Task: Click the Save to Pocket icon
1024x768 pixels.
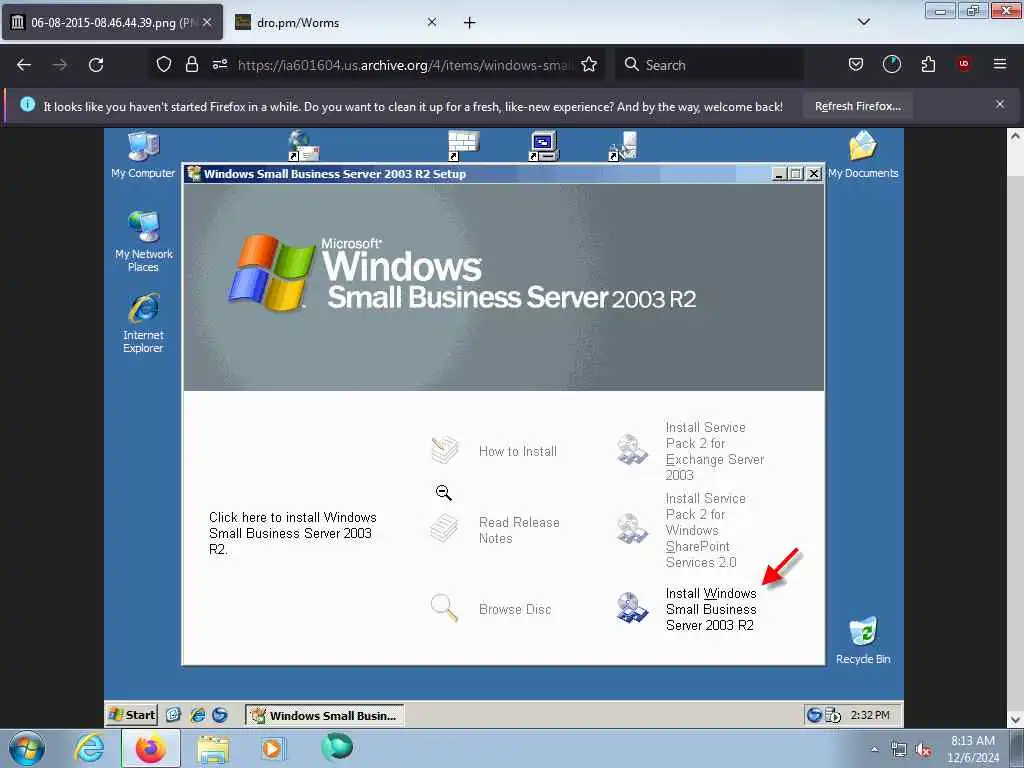Action: tap(856, 64)
